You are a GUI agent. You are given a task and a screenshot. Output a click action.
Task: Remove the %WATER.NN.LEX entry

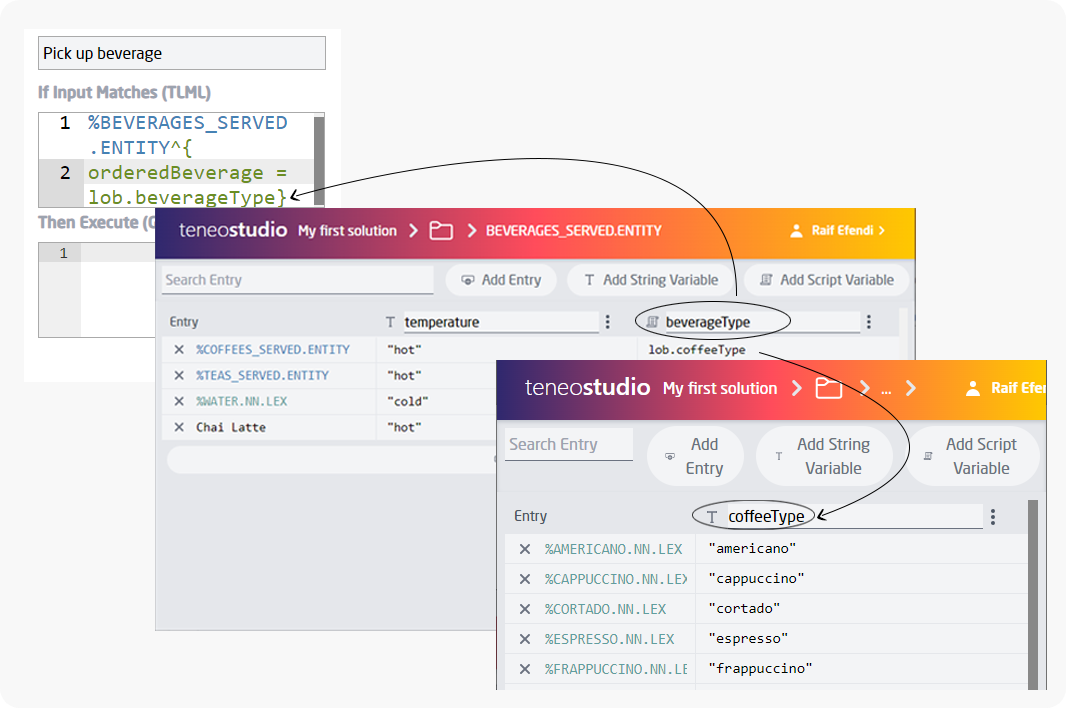(179, 402)
